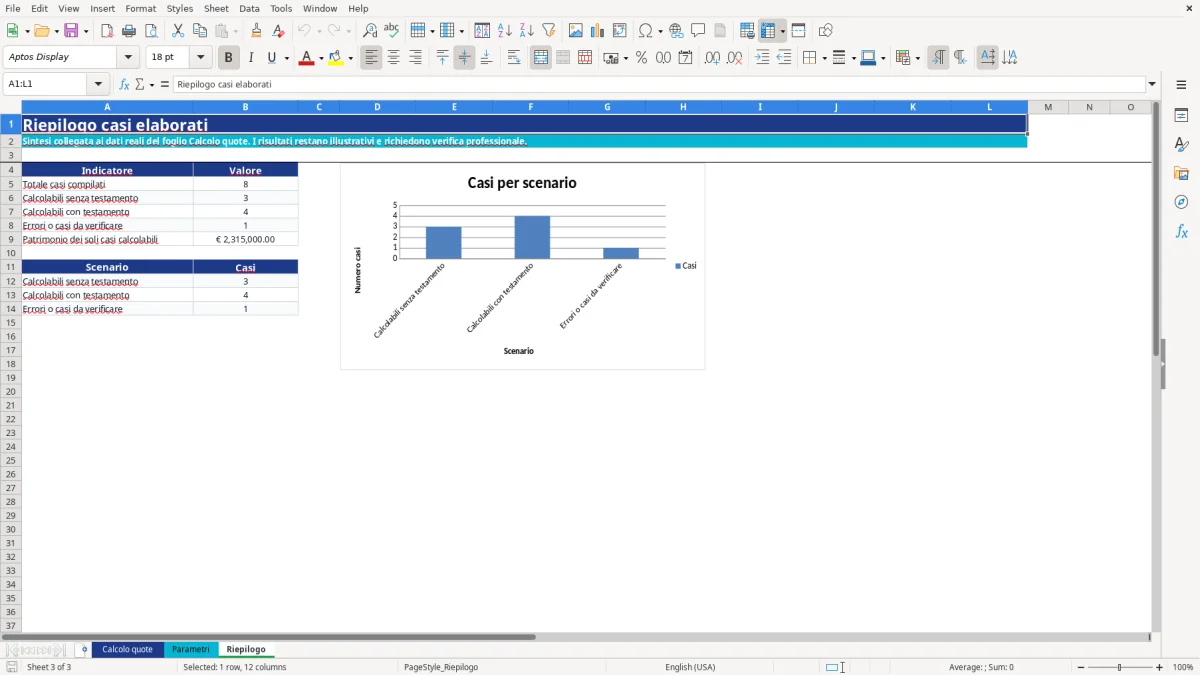Screen dimensions: 1200x675
Task: Insert a chart
Action: coord(598,31)
